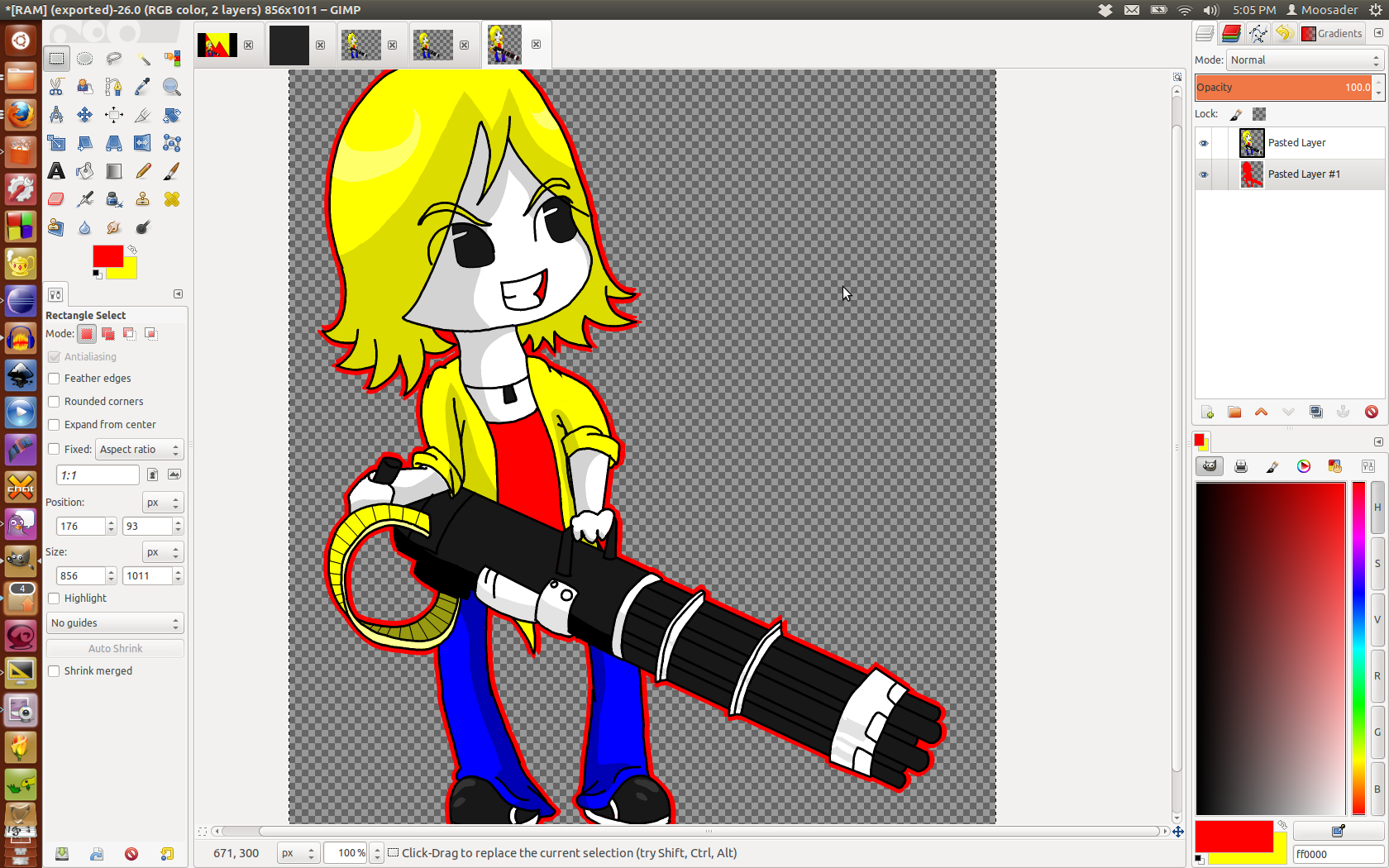Select the Text tool in toolbox
This screenshot has width=1389, height=868.
pyautogui.click(x=56, y=171)
